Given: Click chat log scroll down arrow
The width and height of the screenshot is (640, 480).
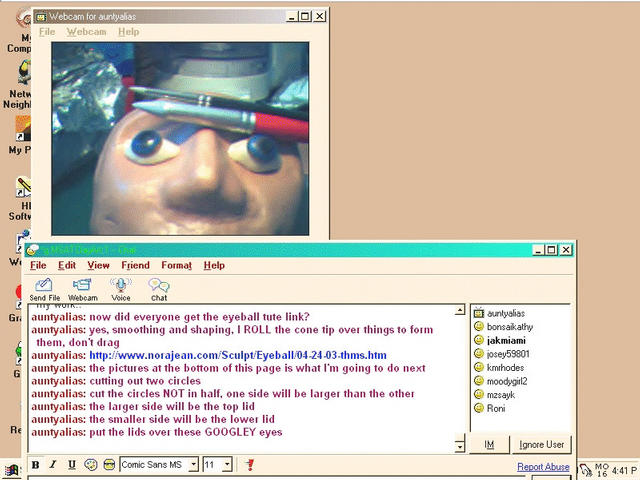Looking at the screenshot, I should click(x=460, y=447).
